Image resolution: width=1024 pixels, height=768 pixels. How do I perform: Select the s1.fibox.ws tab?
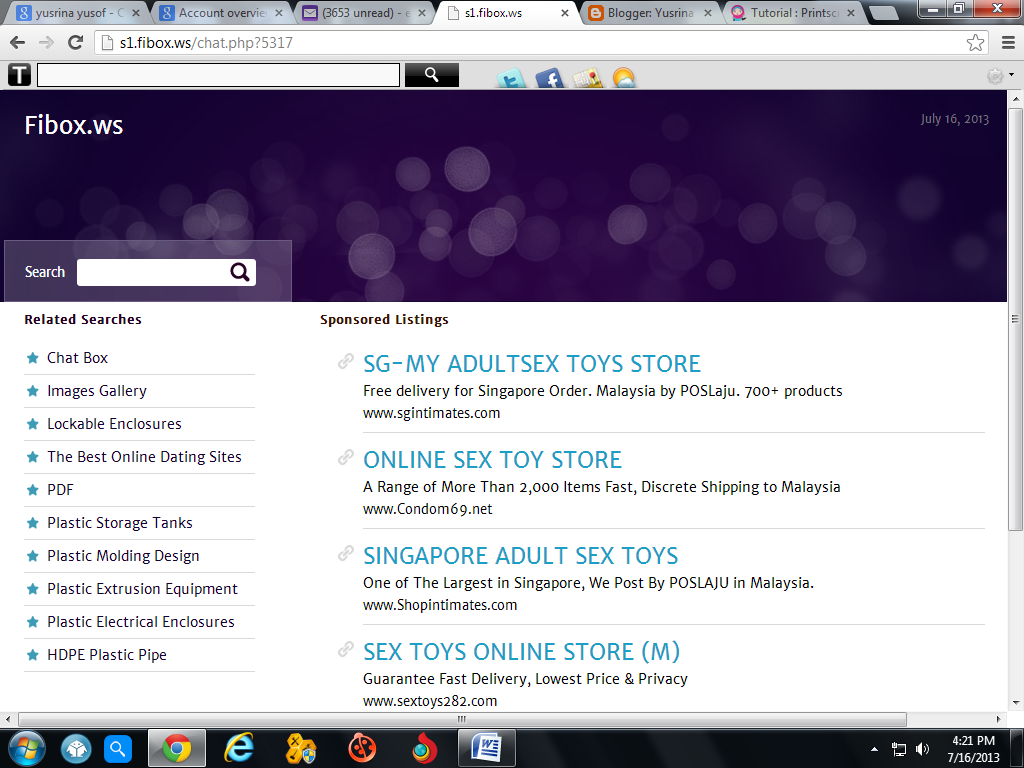click(506, 12)
